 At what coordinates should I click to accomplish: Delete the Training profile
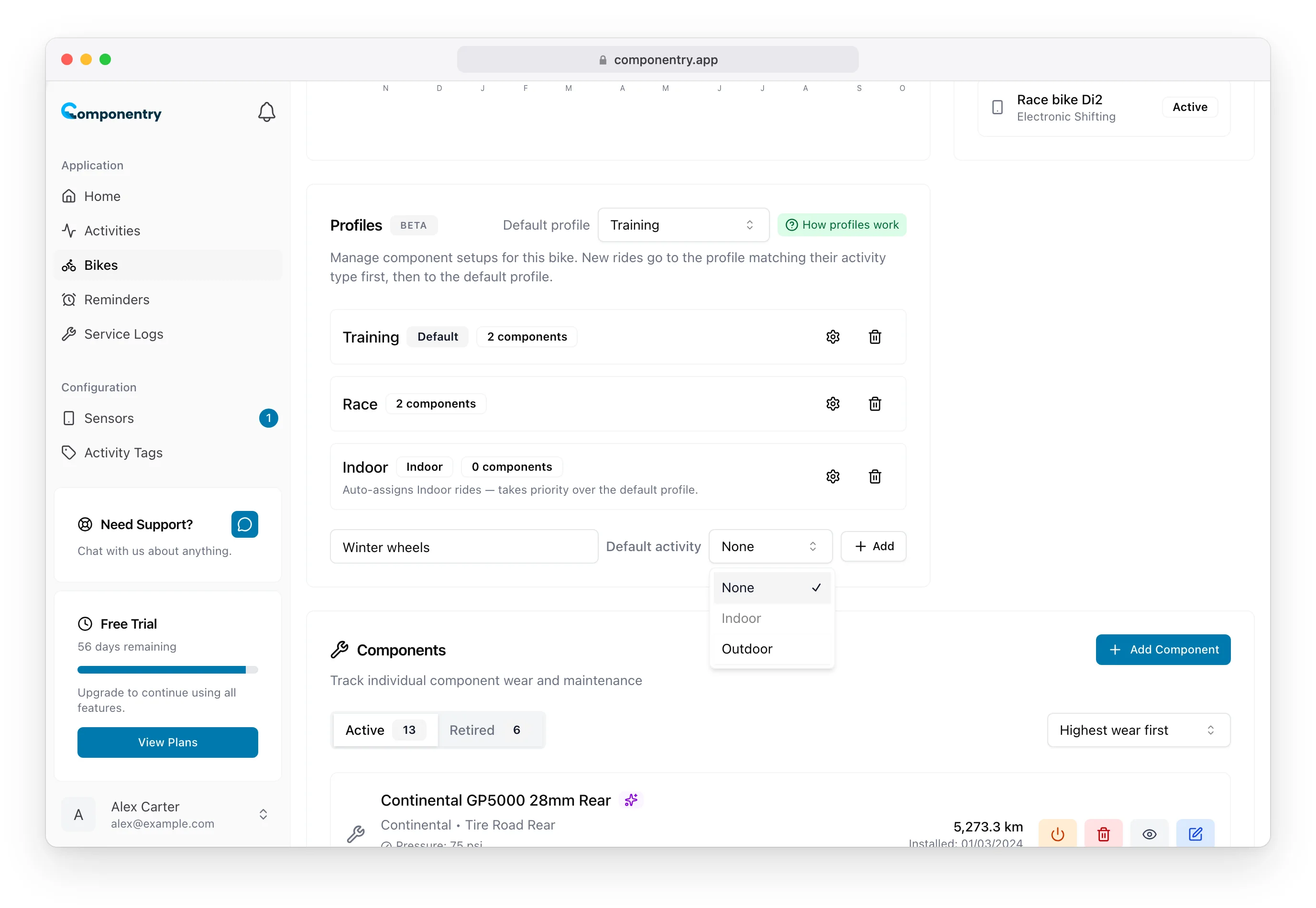click(875, 337)
